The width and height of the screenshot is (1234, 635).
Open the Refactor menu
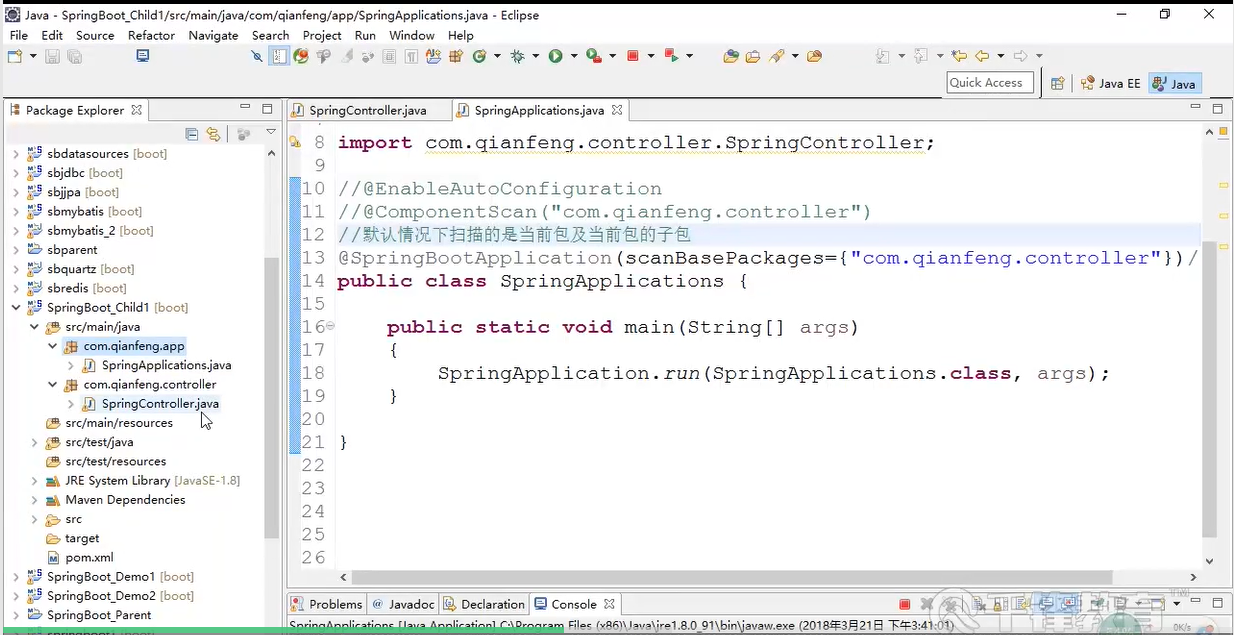[151, 35]
